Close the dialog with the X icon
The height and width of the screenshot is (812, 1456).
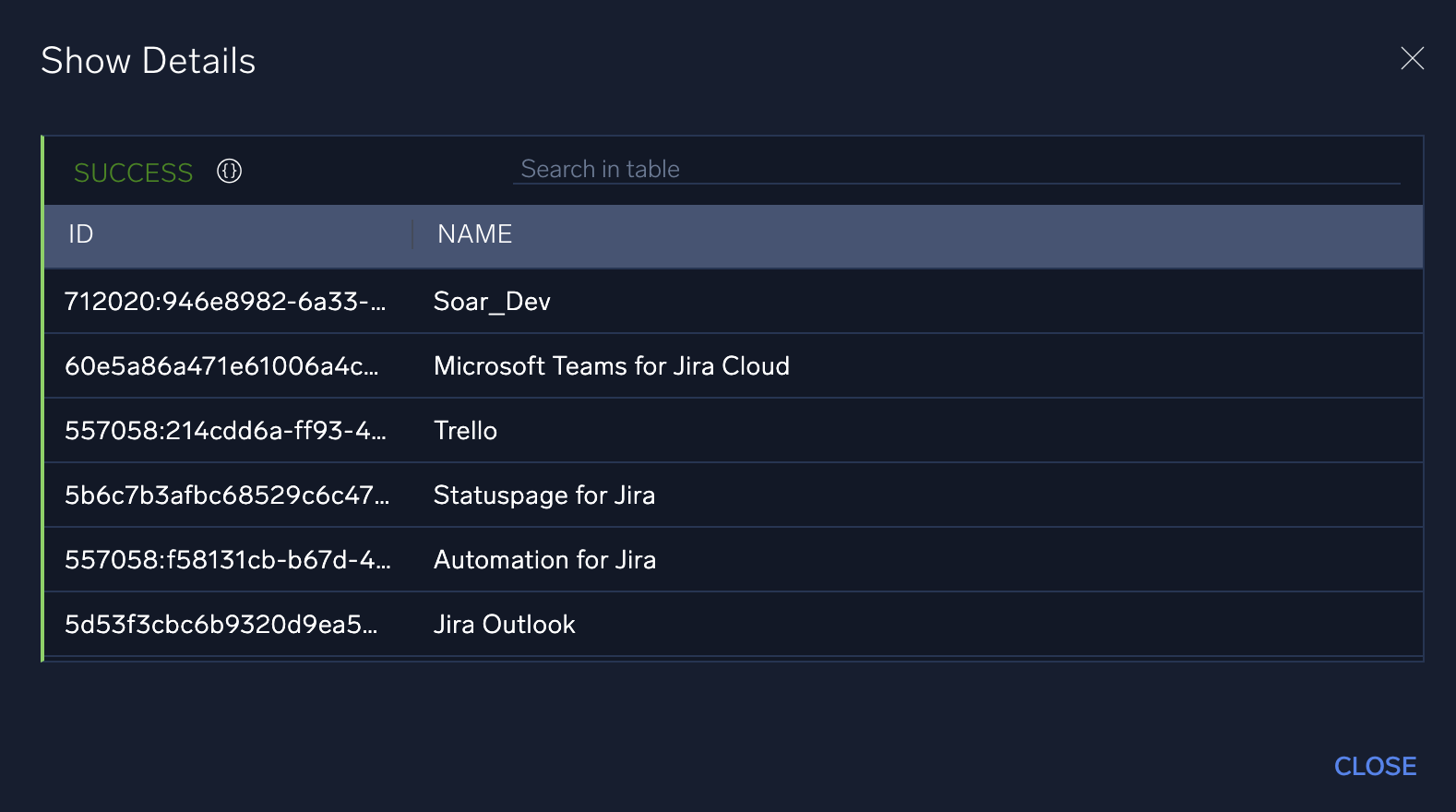click(x=1412, y=59)
